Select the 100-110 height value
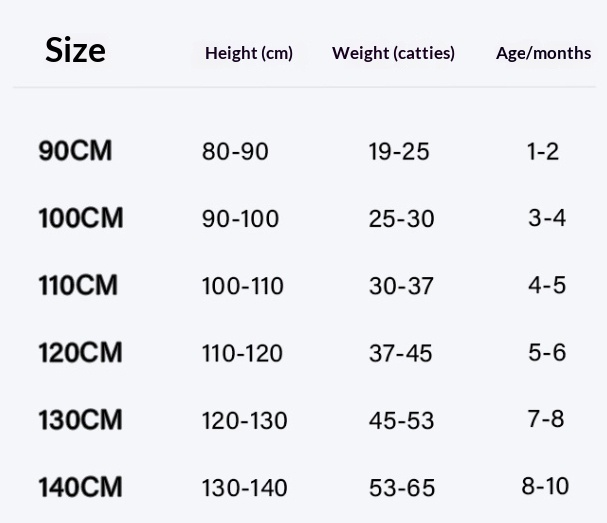Screen dimensions: 607x523 pos(243,286)
